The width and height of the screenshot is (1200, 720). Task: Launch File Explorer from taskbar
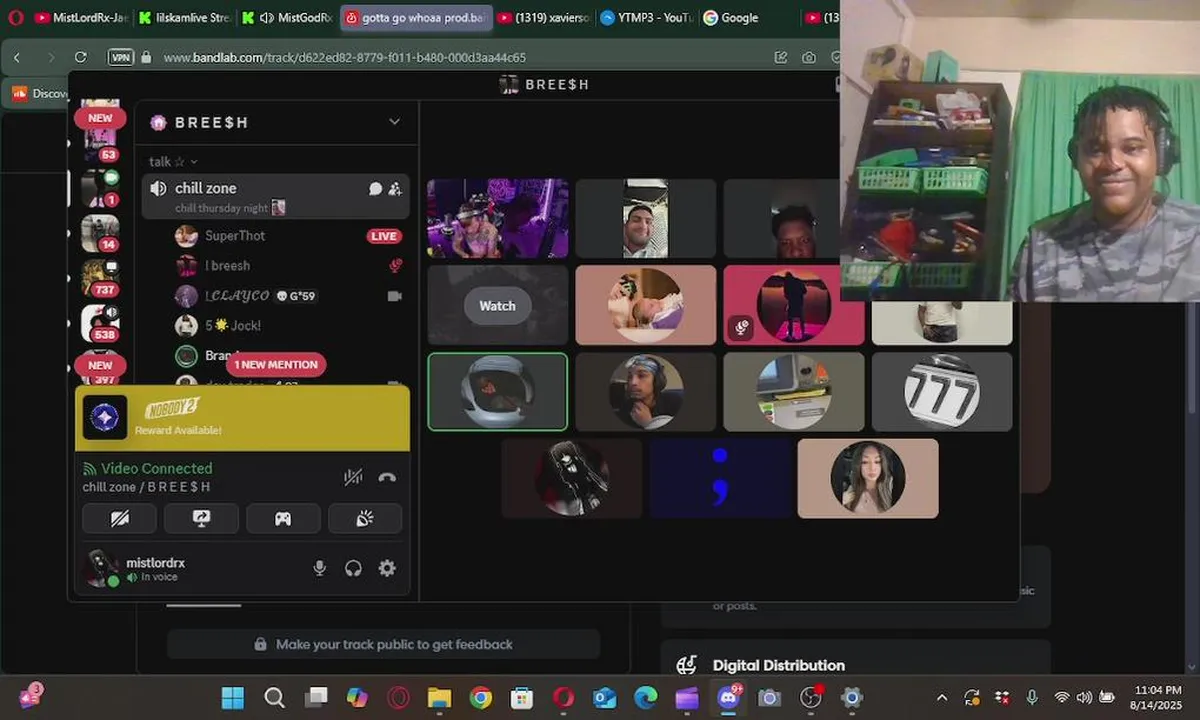pos(440,697)
